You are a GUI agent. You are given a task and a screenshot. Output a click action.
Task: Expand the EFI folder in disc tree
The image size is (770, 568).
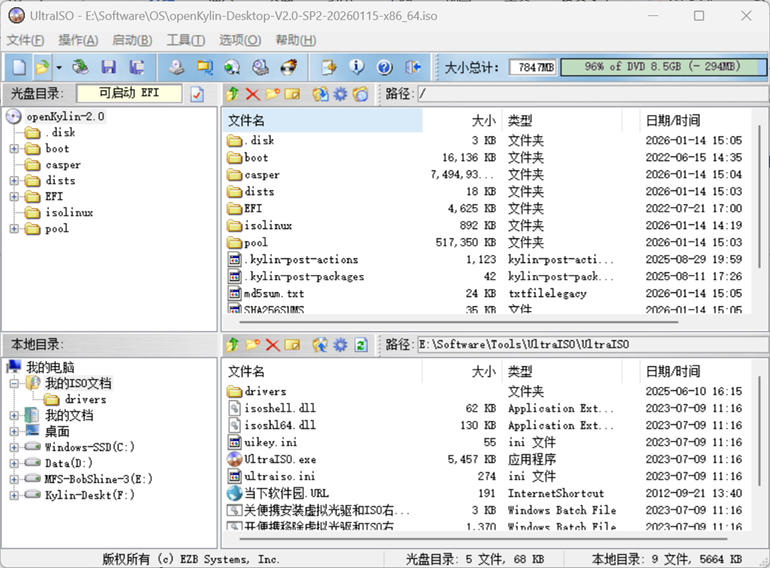coord(14,197)
